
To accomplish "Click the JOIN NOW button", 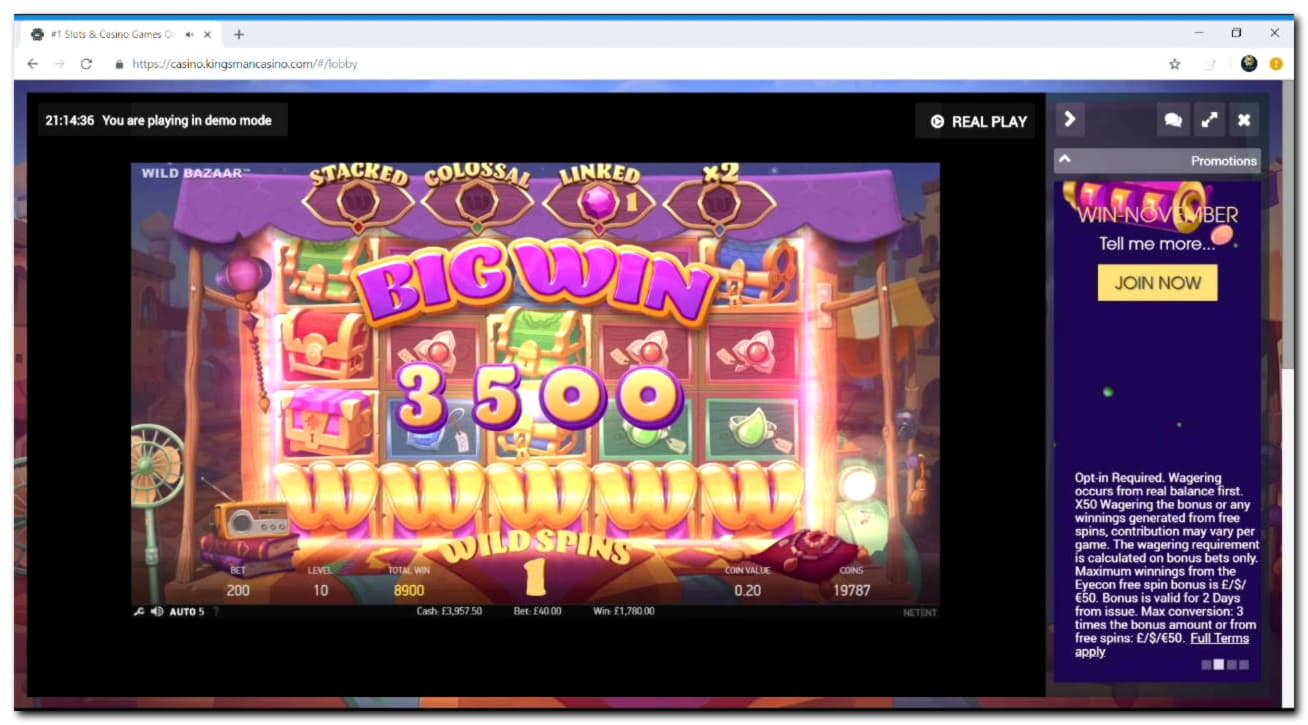I will coord(1157,282).
